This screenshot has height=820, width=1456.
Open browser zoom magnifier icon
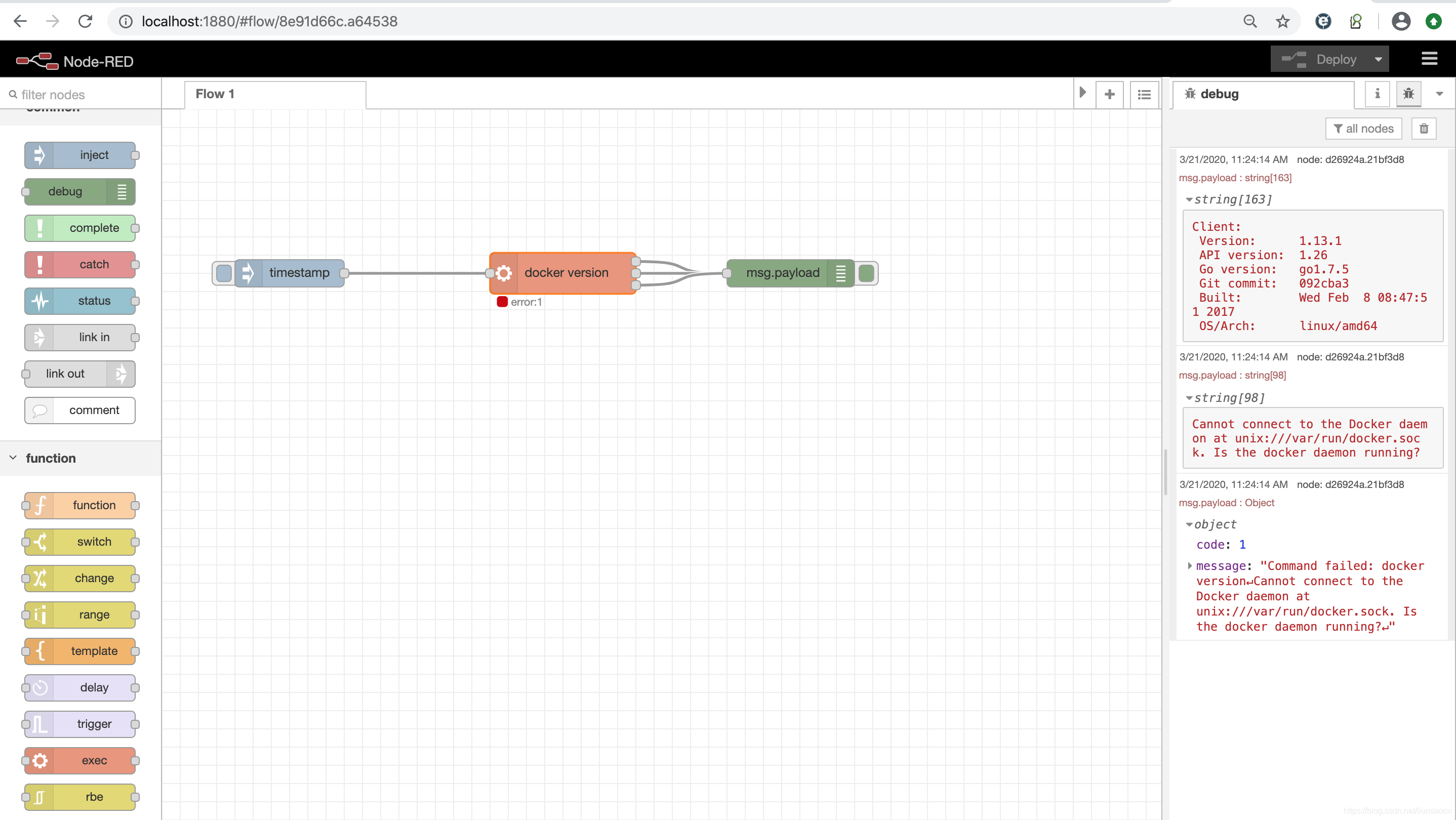1250,21
